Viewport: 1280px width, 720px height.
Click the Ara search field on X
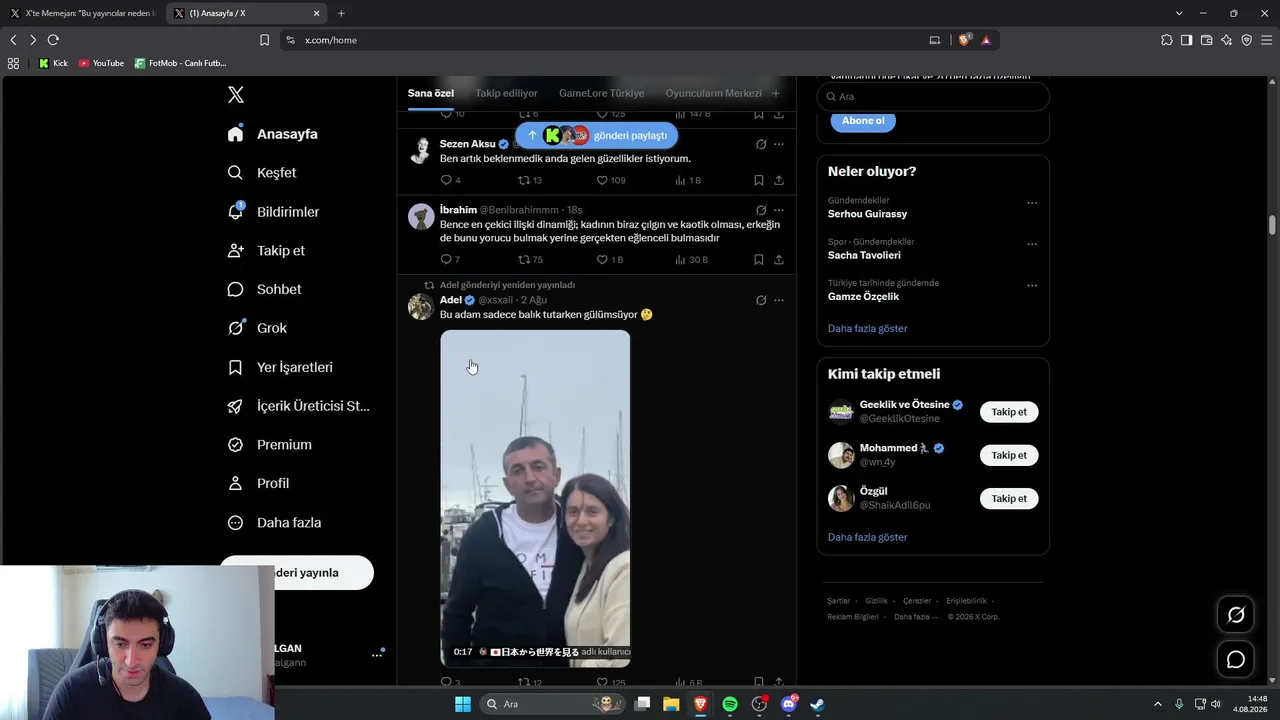(933, 96)
